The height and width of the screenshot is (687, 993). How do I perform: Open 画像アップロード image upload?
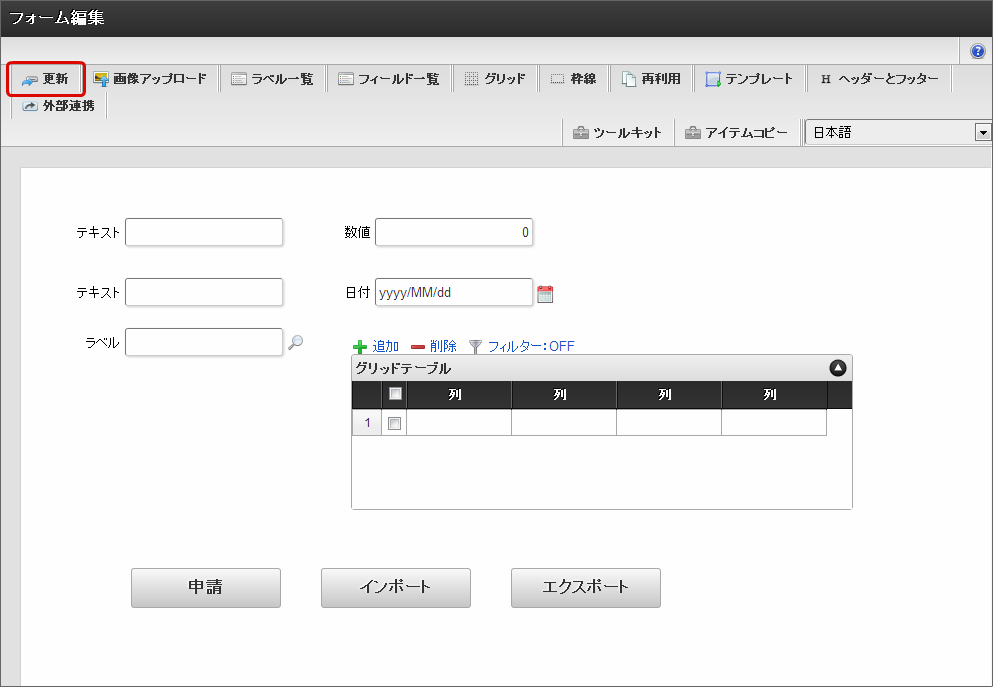click(150, 79)
